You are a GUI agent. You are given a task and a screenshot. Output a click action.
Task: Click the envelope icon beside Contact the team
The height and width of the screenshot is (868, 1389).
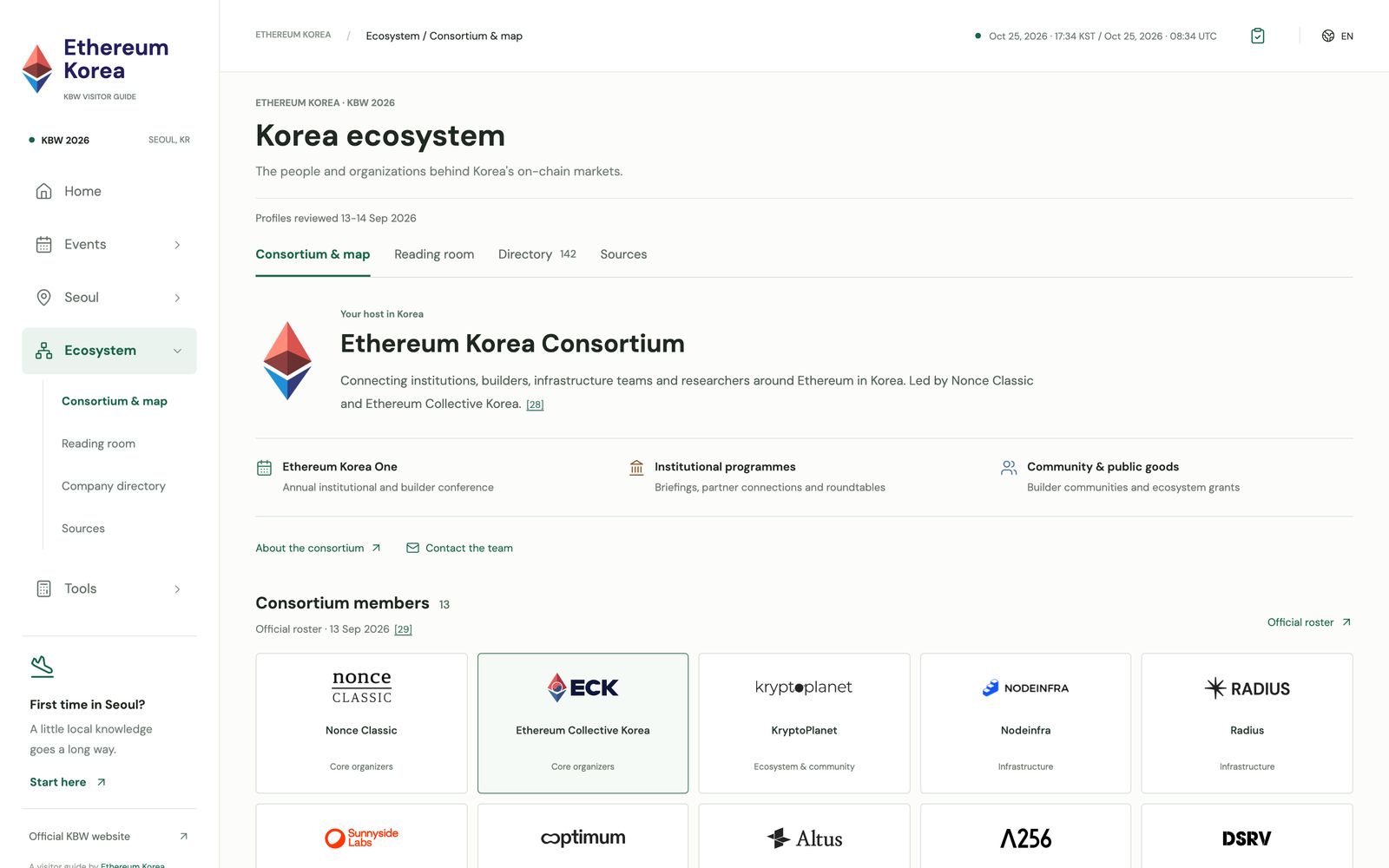click(412, 548)
